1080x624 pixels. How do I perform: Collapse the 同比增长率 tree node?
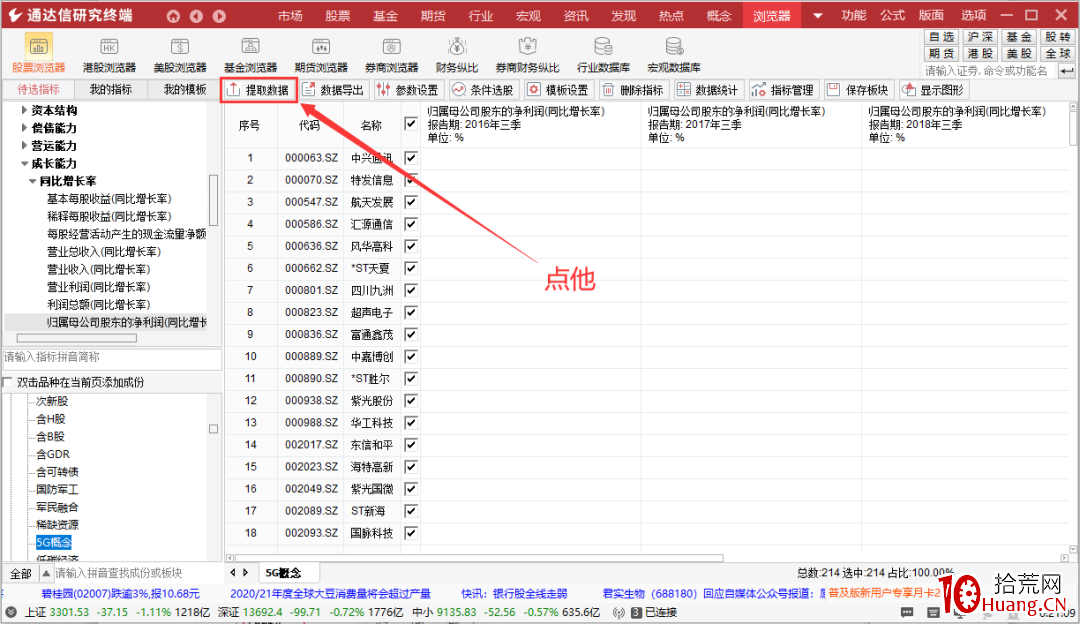pos(32,181)
